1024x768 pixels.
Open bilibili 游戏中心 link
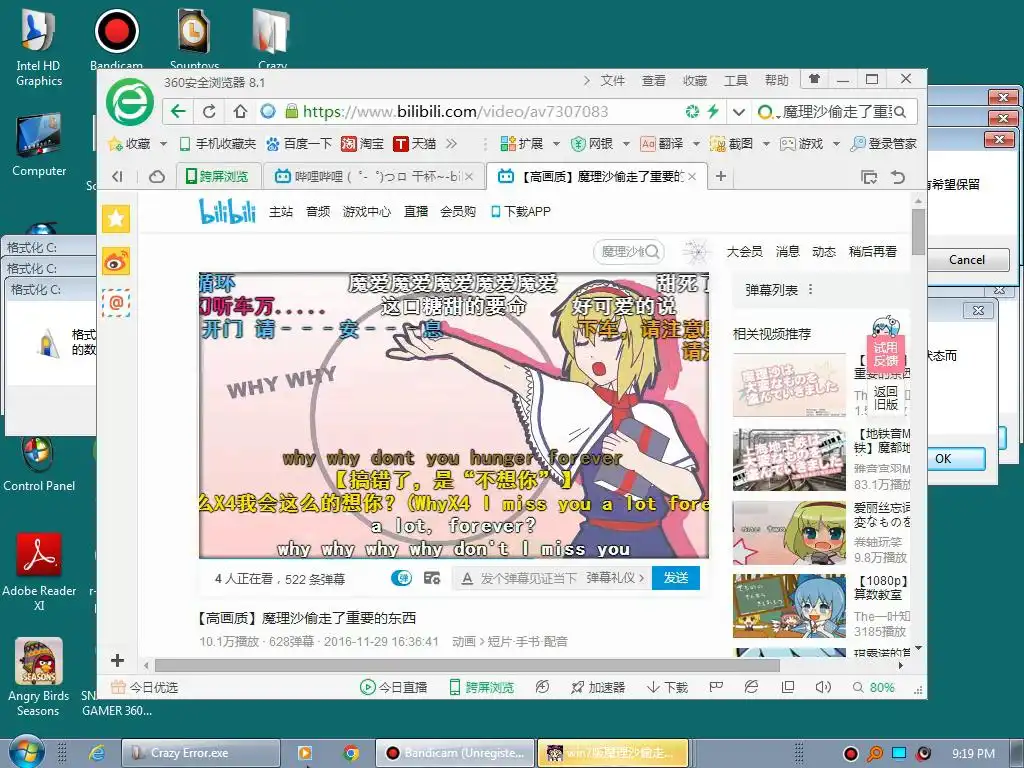point(367,212)
